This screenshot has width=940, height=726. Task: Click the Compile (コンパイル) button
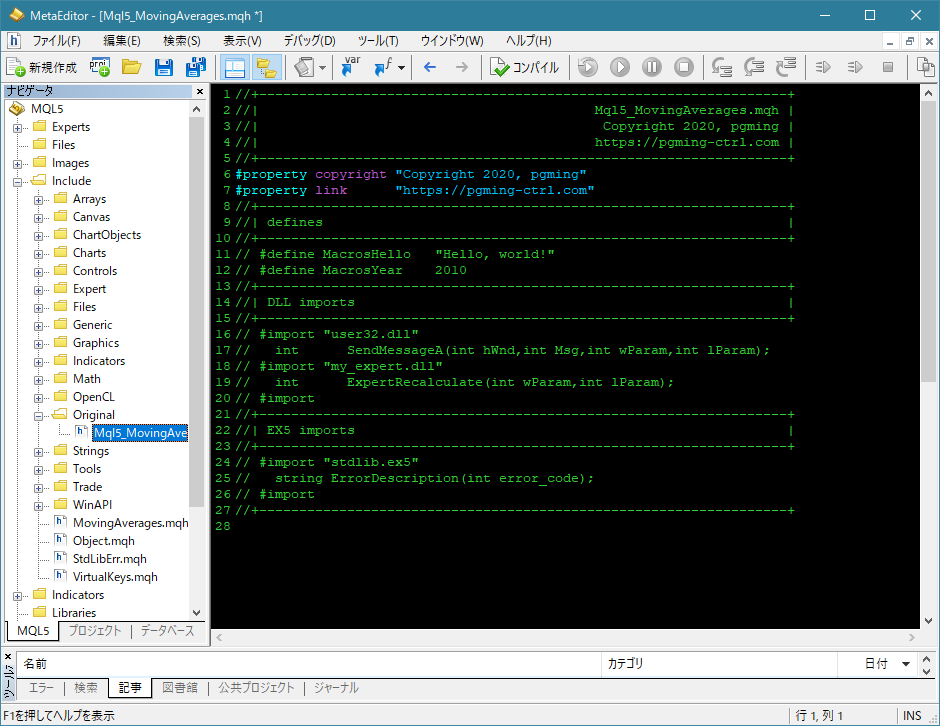point(525,67)
